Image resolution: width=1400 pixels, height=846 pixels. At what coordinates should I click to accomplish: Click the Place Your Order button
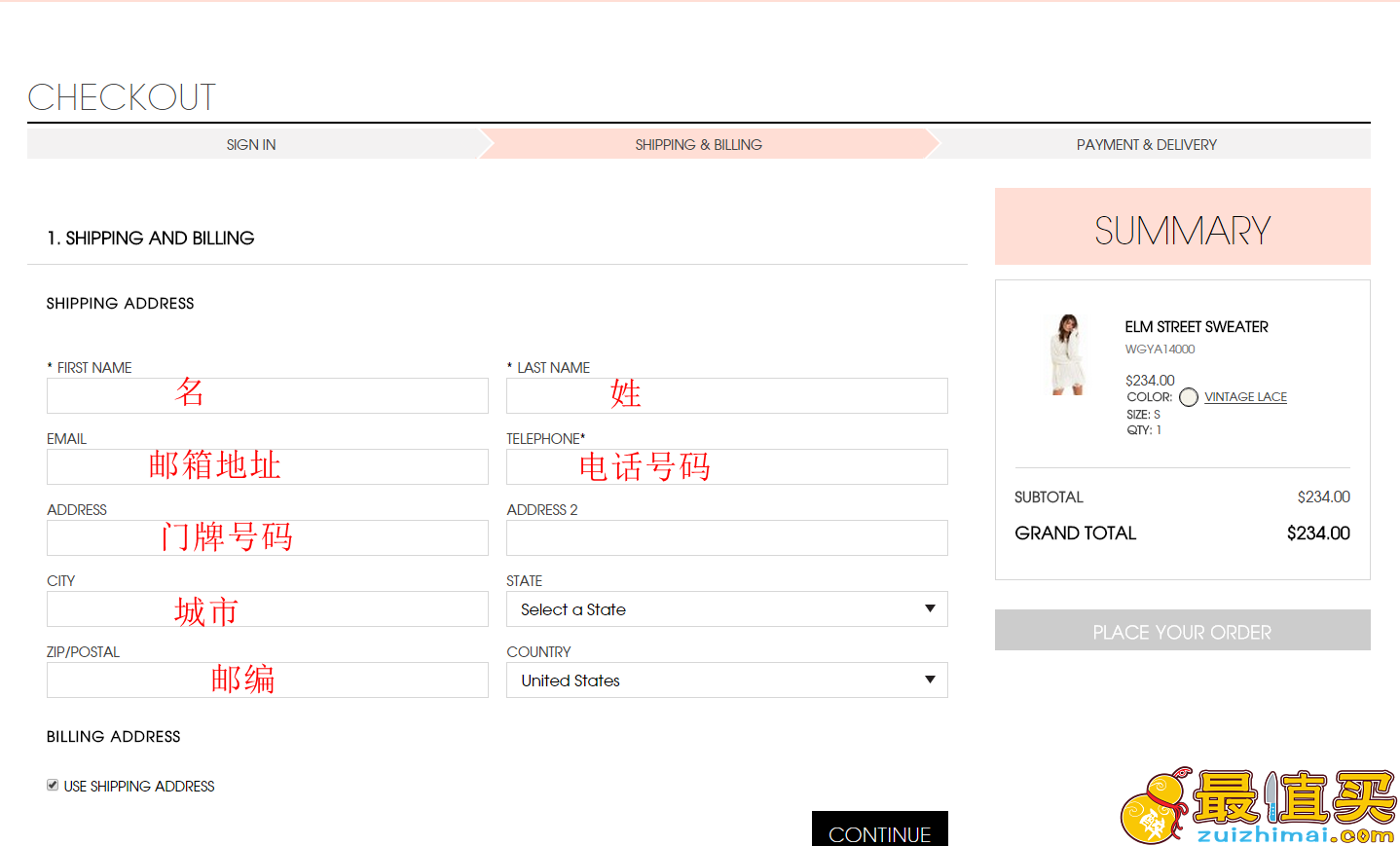1183,630
